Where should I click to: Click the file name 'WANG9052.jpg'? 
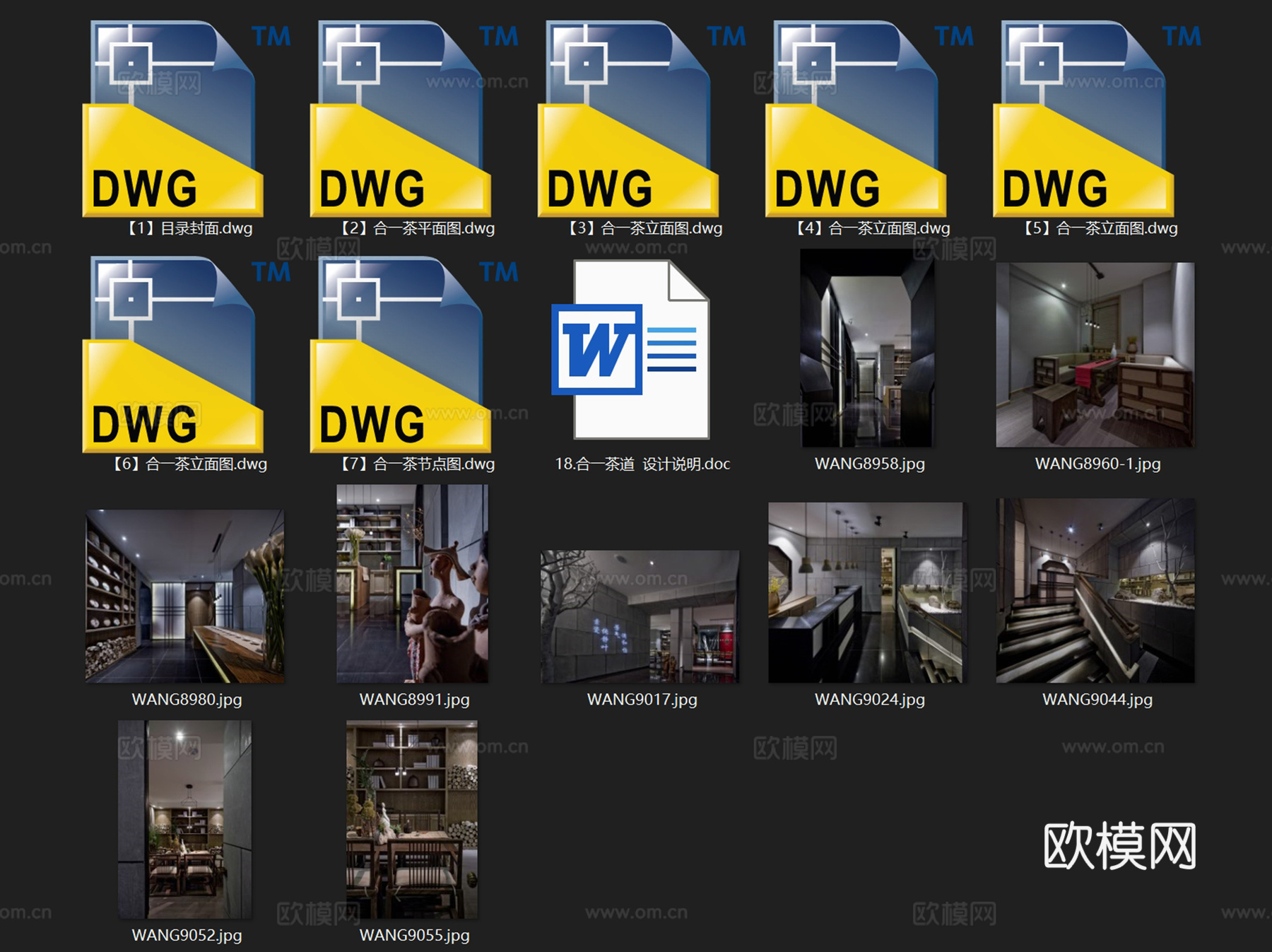187,935
